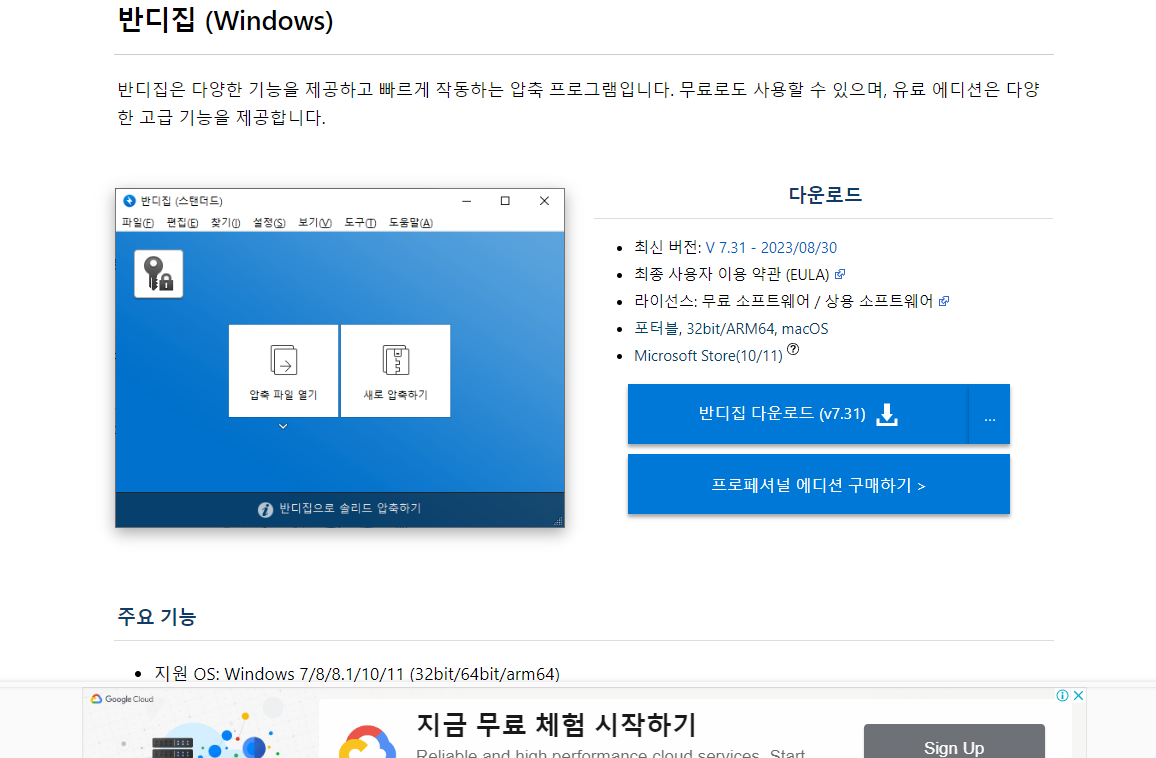Expand the chevron below 압축 파일 열기
Image resolution: width=1156 pixels, height=758 pixels.
tap(283, 426)
